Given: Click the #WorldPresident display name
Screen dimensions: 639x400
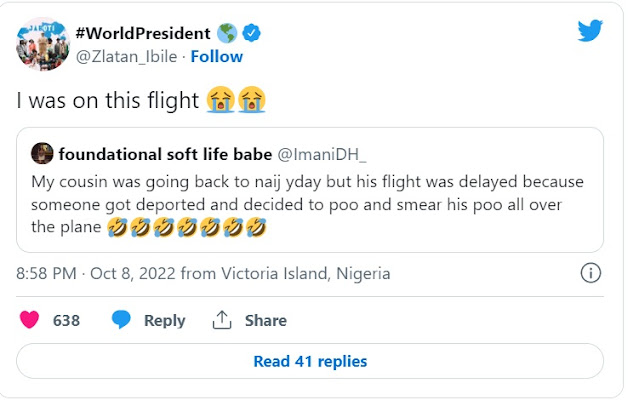Looking at the screenshot, I should 144,33.
